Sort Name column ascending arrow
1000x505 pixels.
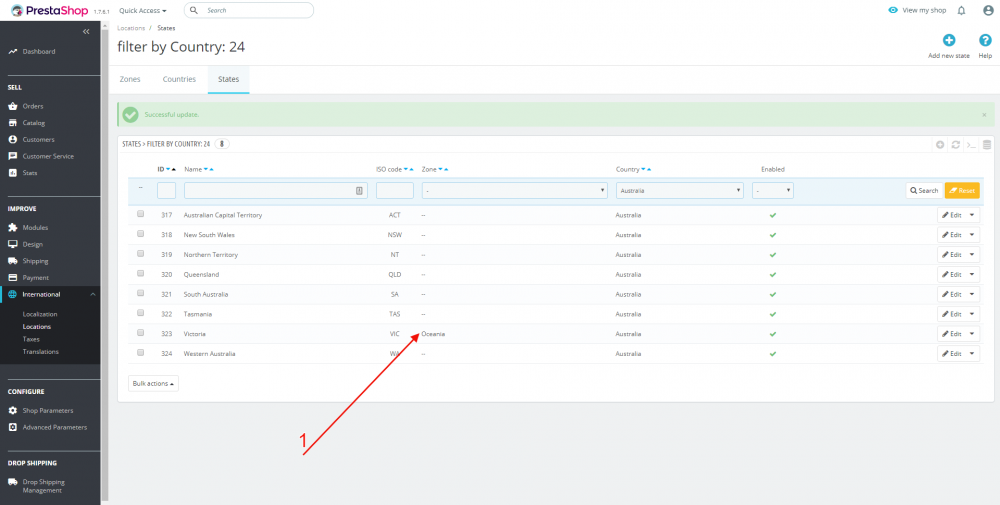212,170
